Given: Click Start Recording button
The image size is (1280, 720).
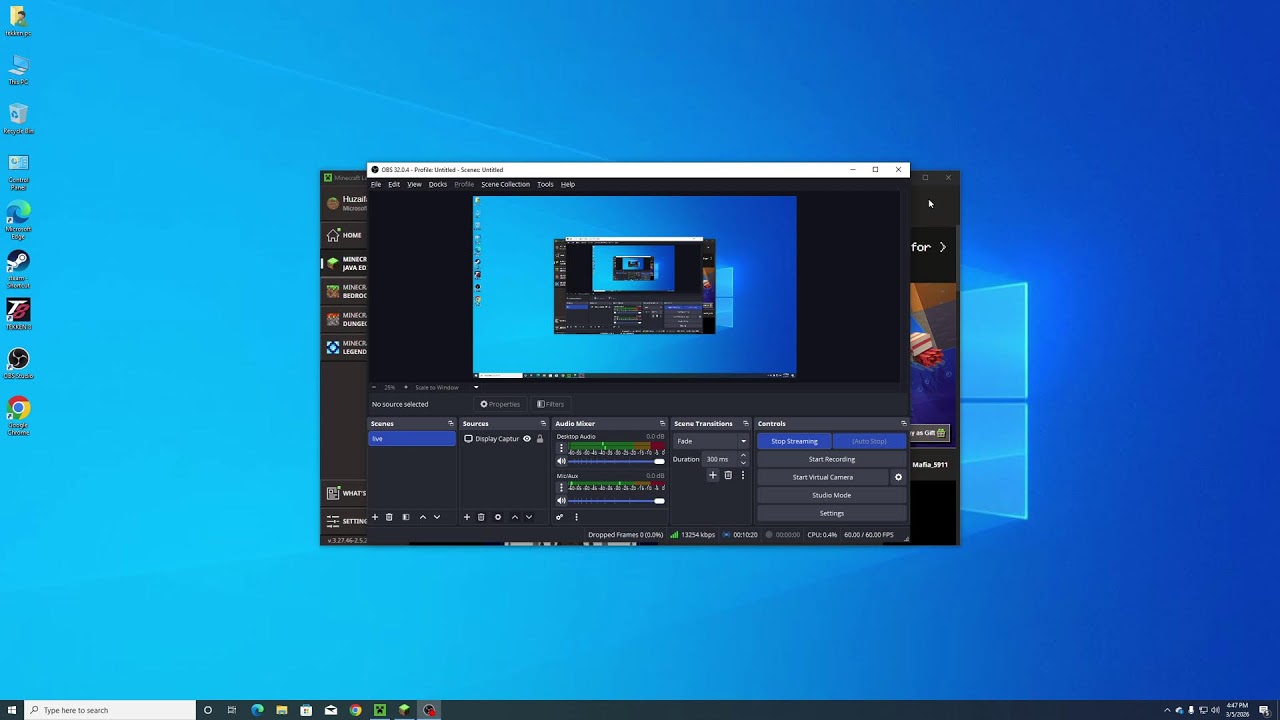Looking at the screenshot, I should click(831, 459).
